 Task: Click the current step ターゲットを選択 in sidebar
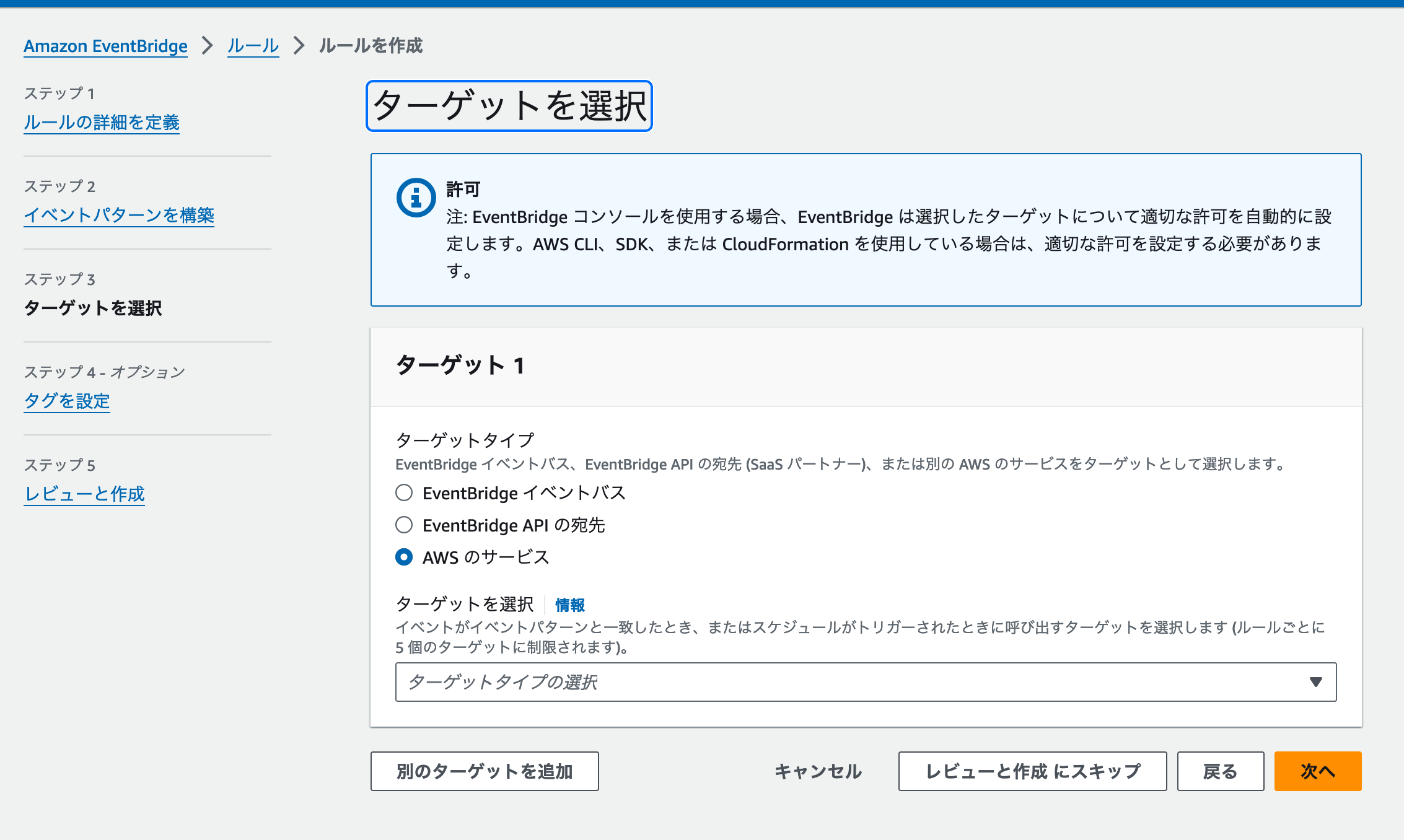(x=93, y=308)
